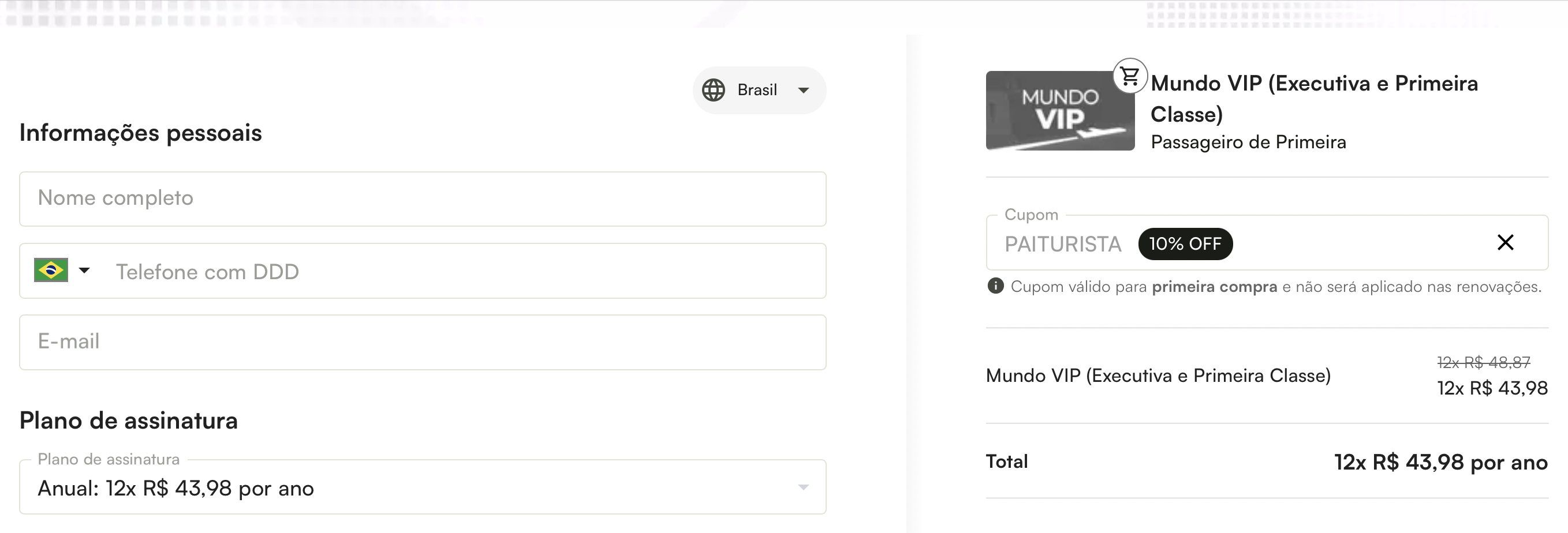Click the Total price 12x R$ 43,98
Screen dimensions: 1568x533
[x=1440, y=463]
